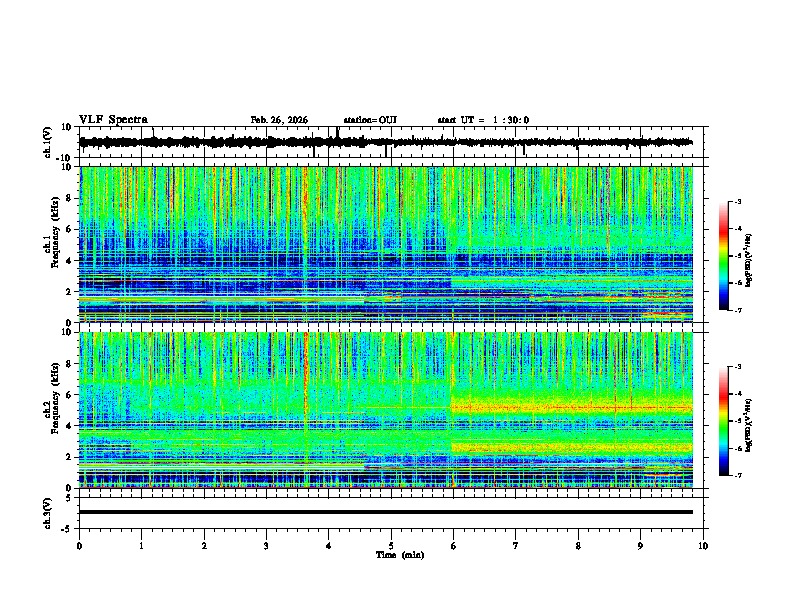Click the ch.1 "Frequency (kHz)" axis label

coord(56,233)
